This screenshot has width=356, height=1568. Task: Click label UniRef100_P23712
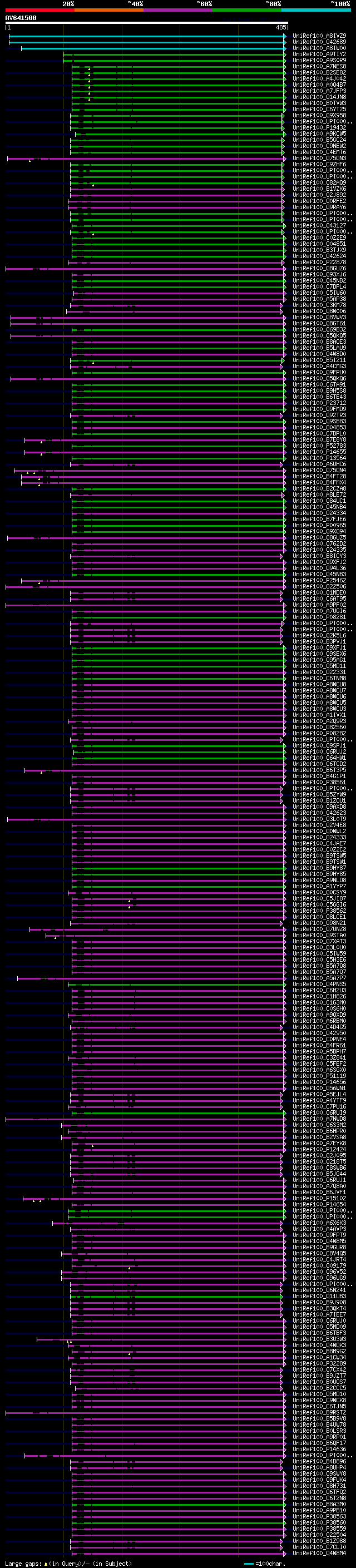319,403
